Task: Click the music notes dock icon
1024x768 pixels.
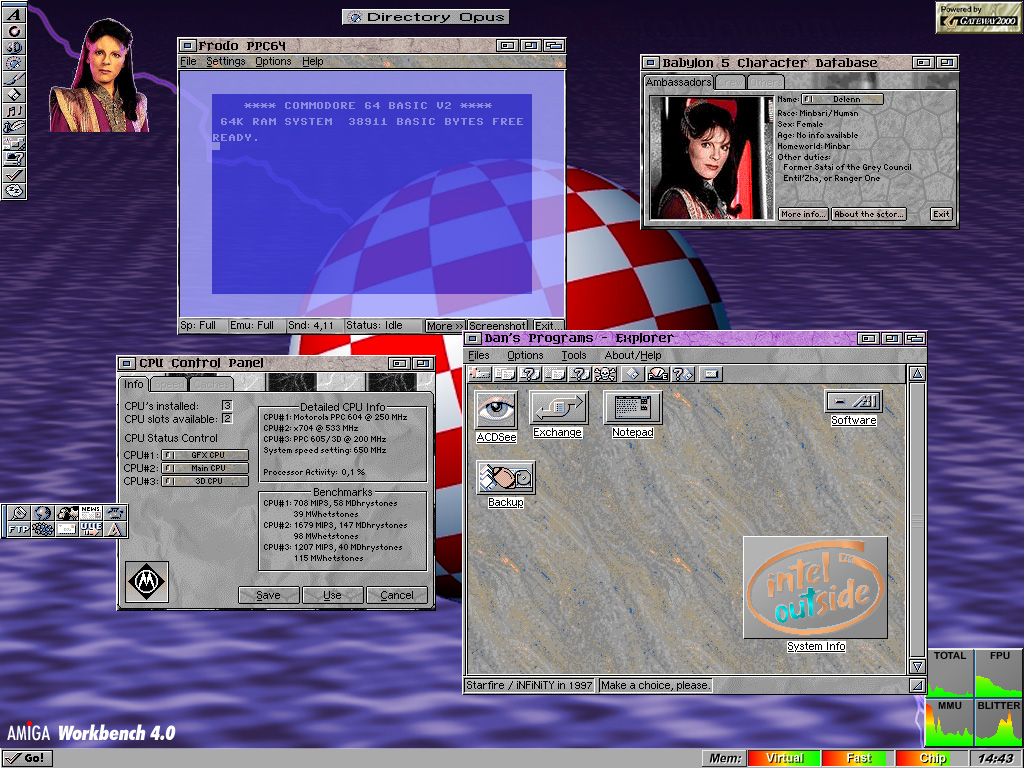Action: 14,111
